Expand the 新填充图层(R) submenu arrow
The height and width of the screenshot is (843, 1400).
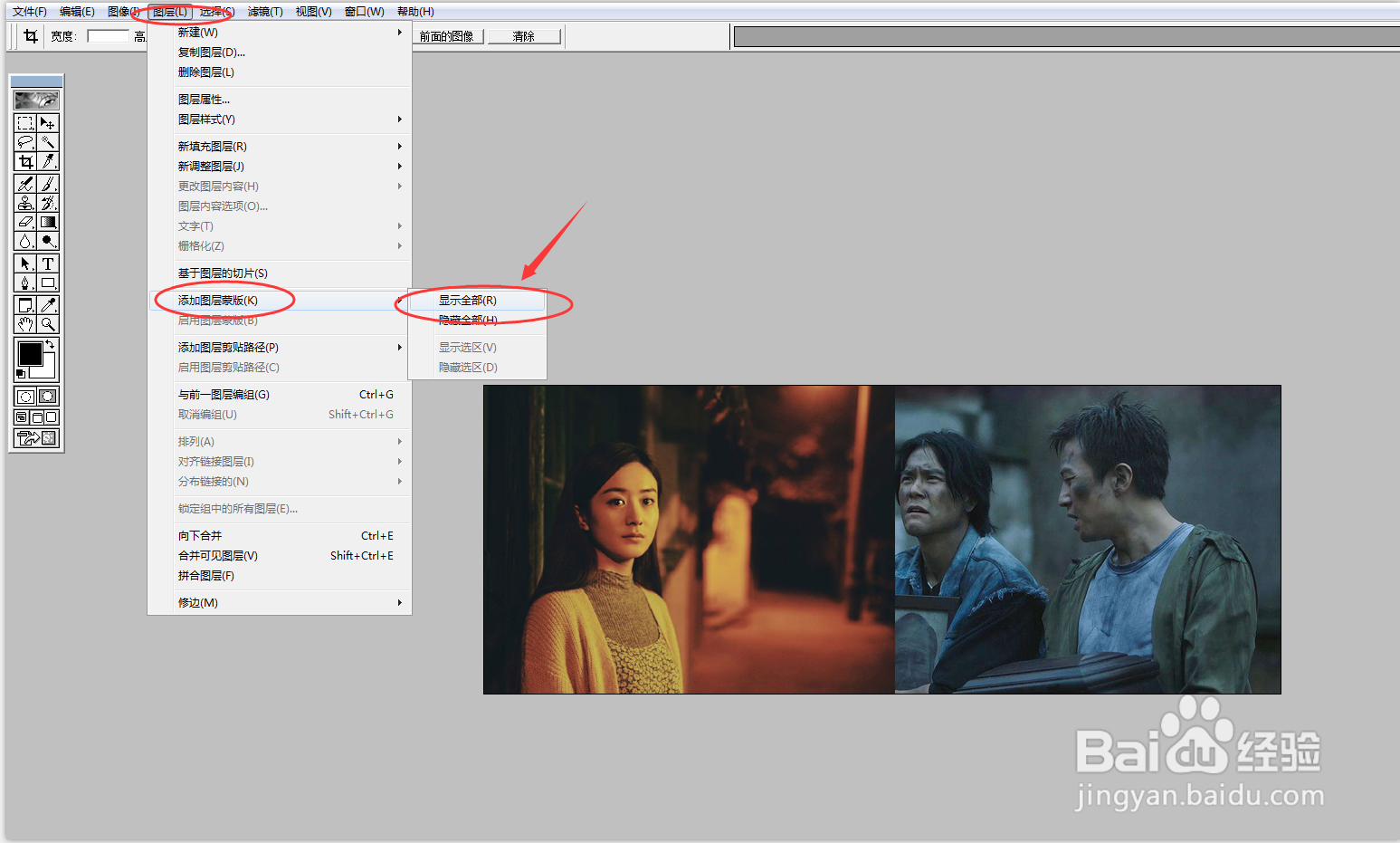(399, 147)
